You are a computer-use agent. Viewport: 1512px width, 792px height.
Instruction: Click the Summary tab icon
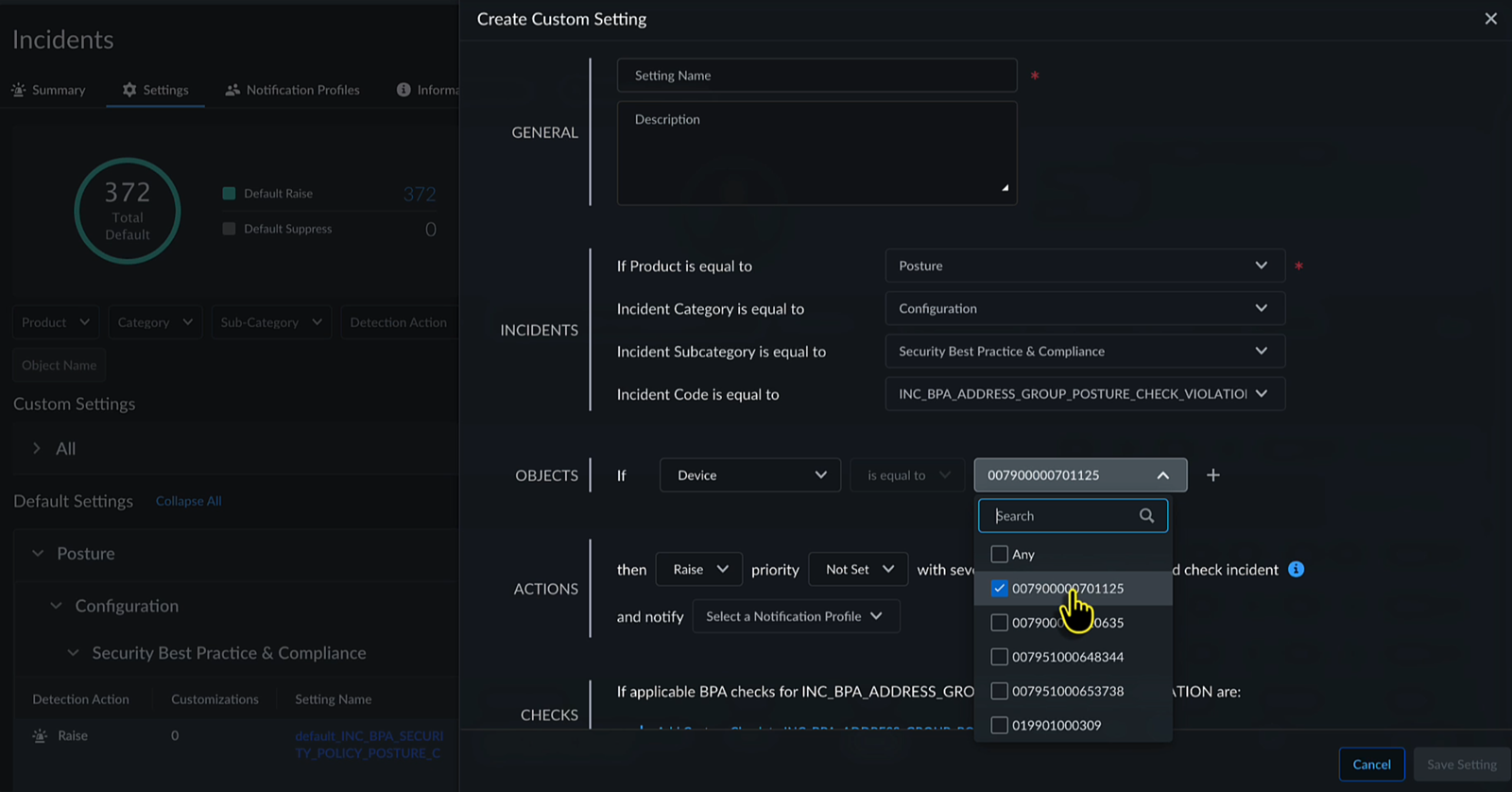[19, 90]
